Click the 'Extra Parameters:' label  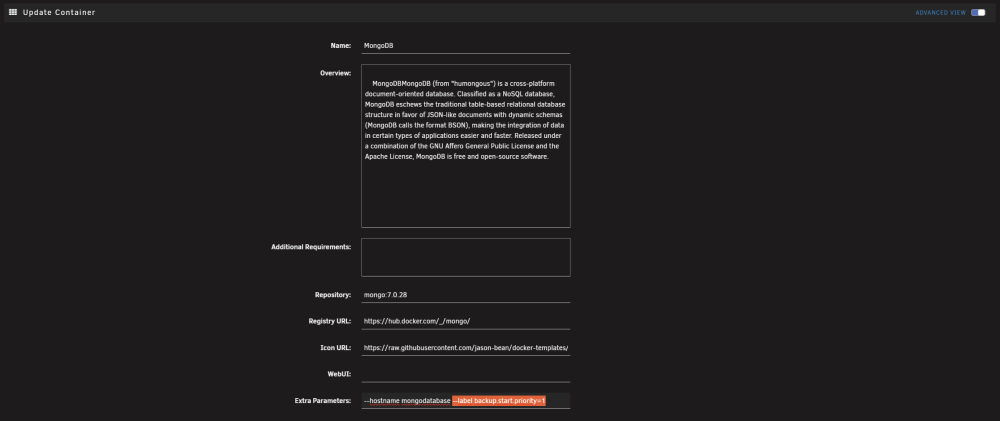[x=323, y=401]
